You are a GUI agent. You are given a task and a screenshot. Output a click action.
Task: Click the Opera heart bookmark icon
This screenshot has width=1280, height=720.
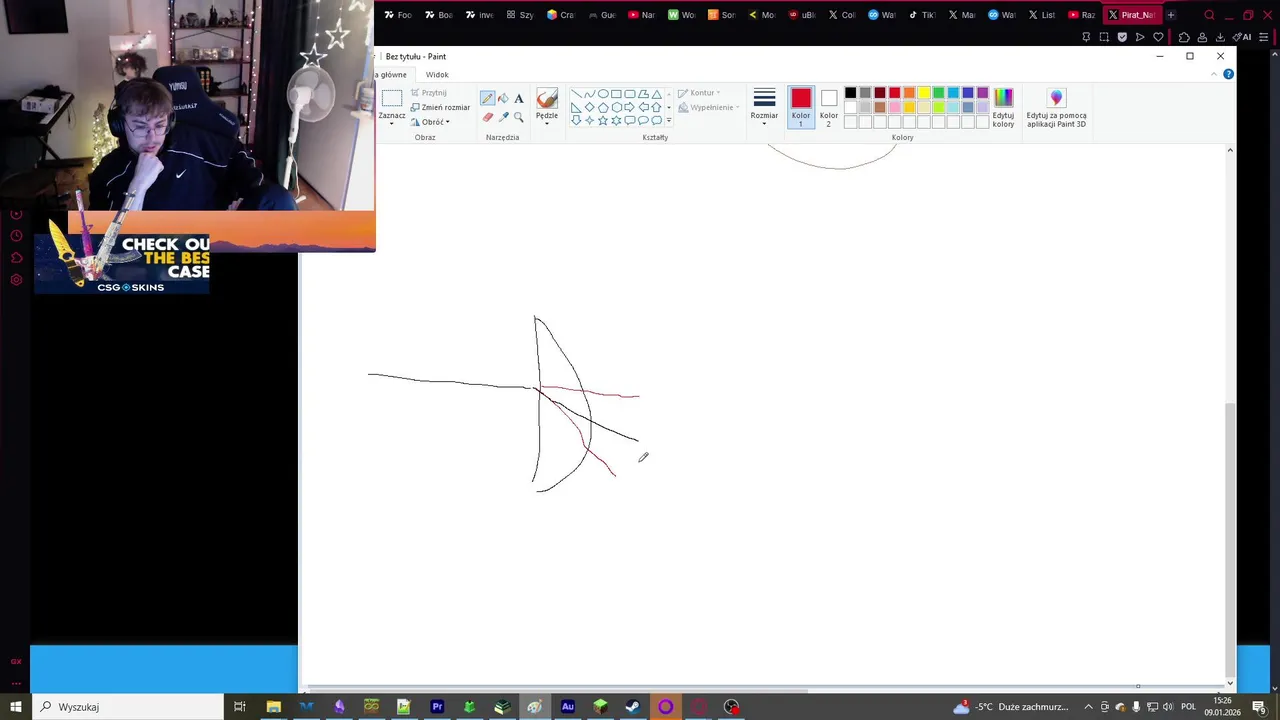point(1158,37)
